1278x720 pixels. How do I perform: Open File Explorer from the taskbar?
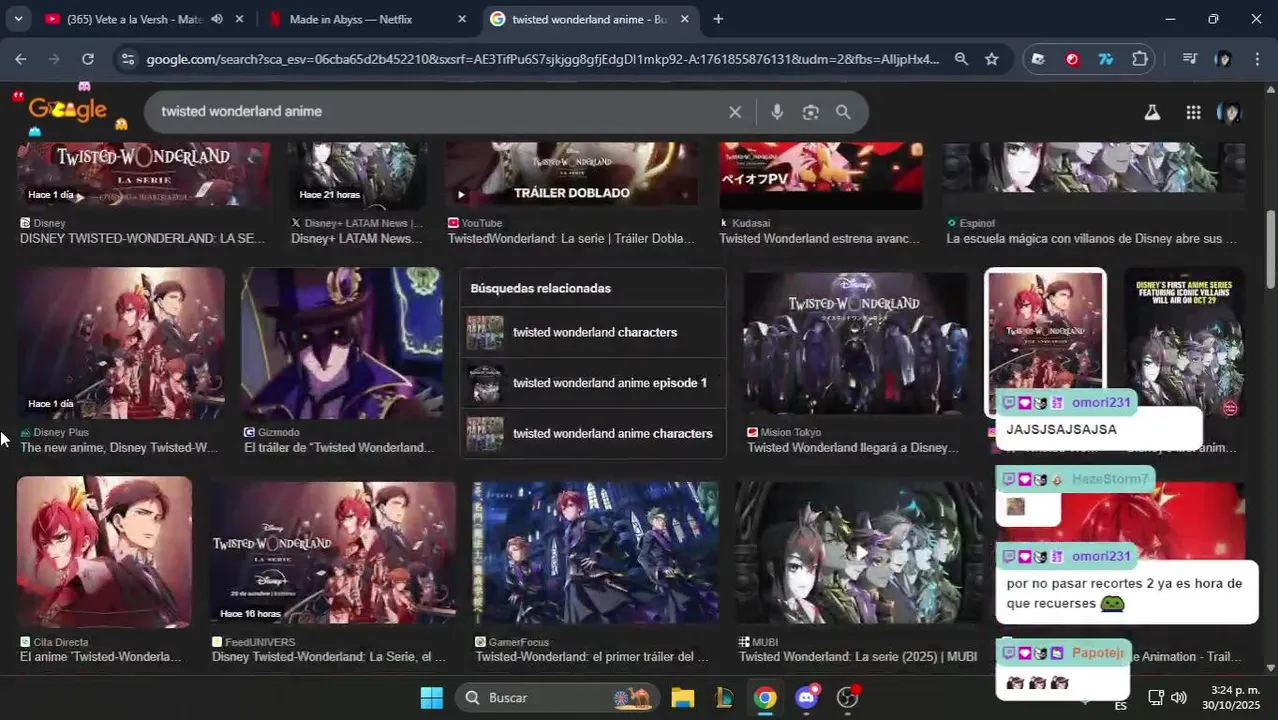(682, 697)
